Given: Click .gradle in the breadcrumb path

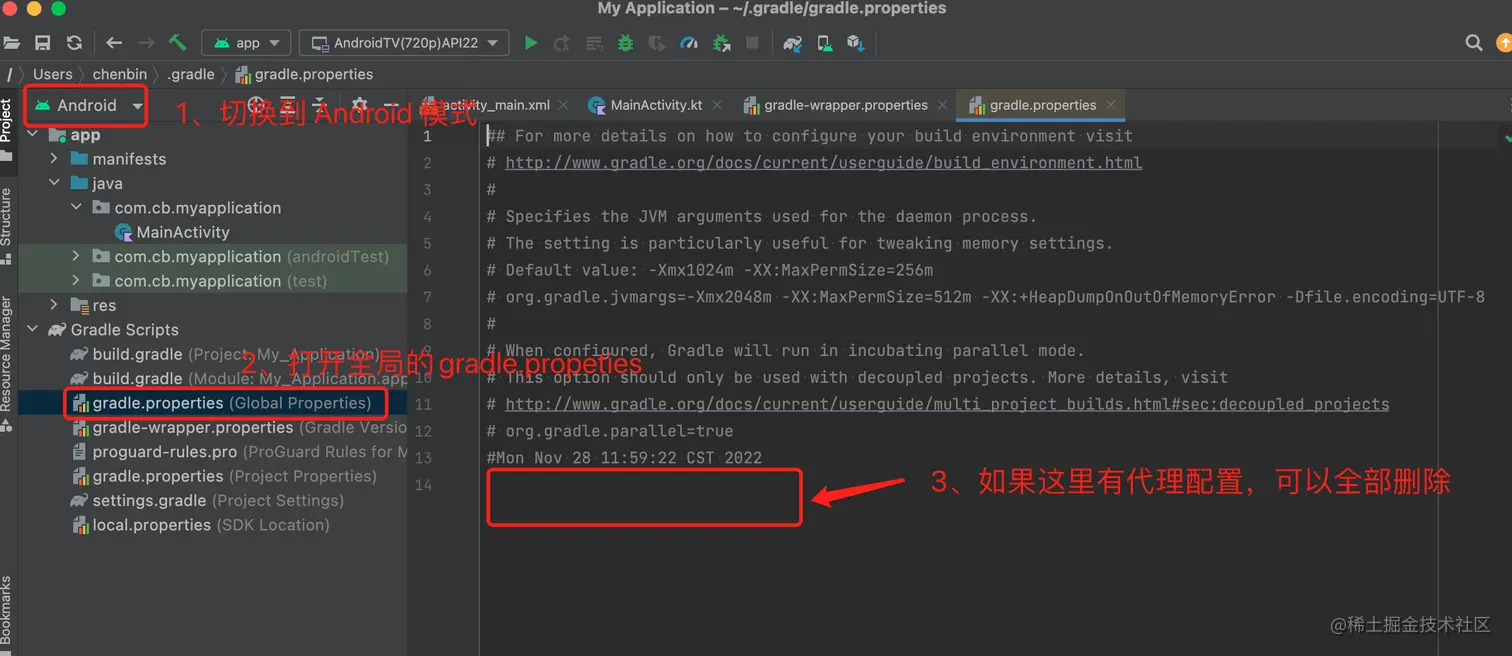Looking at the screenshot, I should pyautogui.click(x=191, y=73).
